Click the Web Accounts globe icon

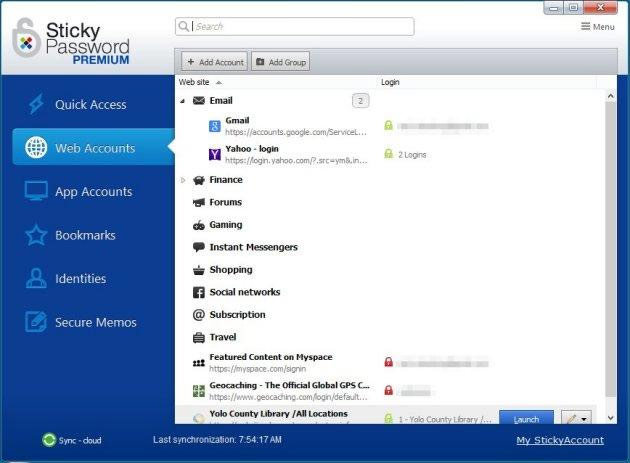36,147
